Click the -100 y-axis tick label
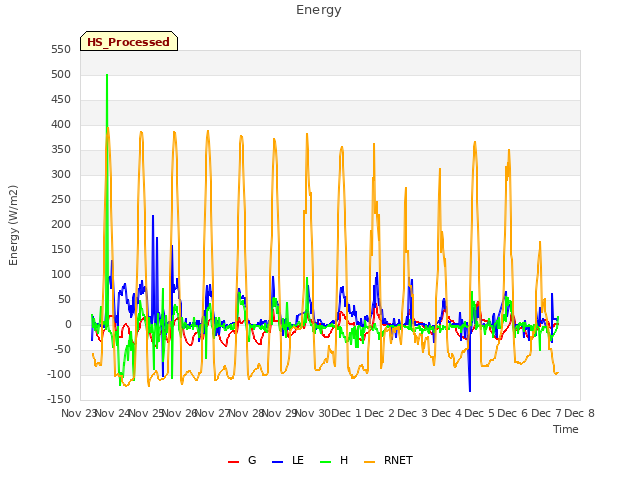 click(x=59, y=374)
